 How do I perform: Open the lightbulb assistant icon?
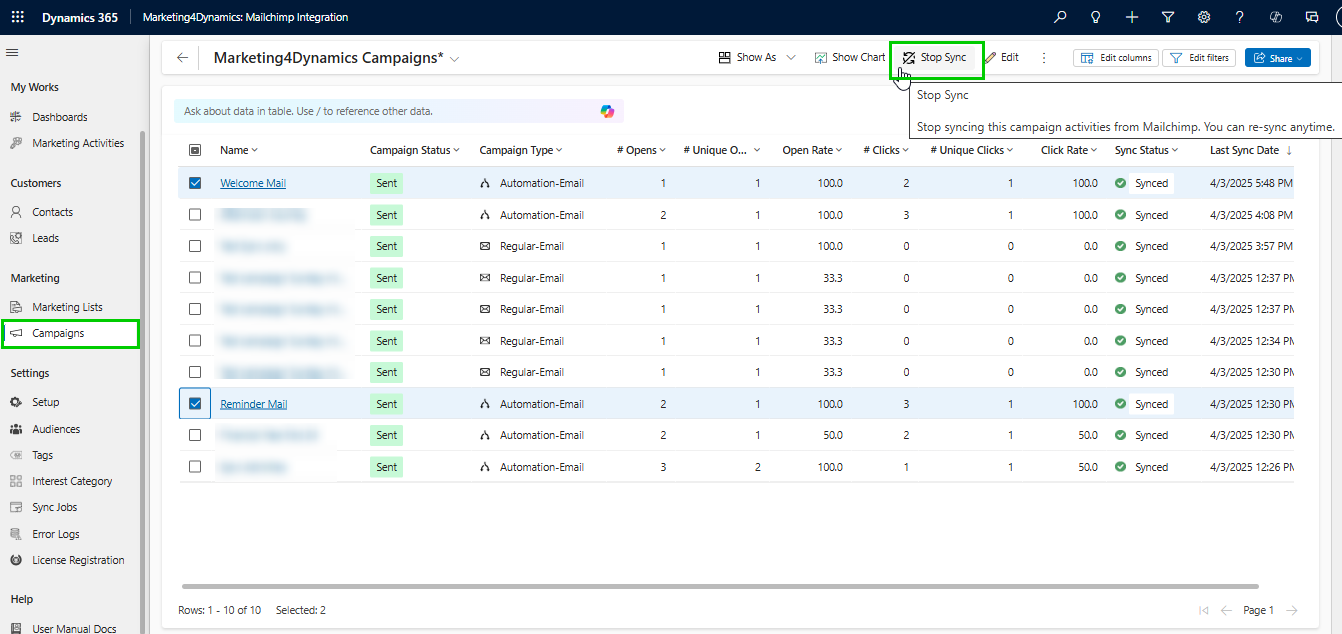tap(1096, 17)
